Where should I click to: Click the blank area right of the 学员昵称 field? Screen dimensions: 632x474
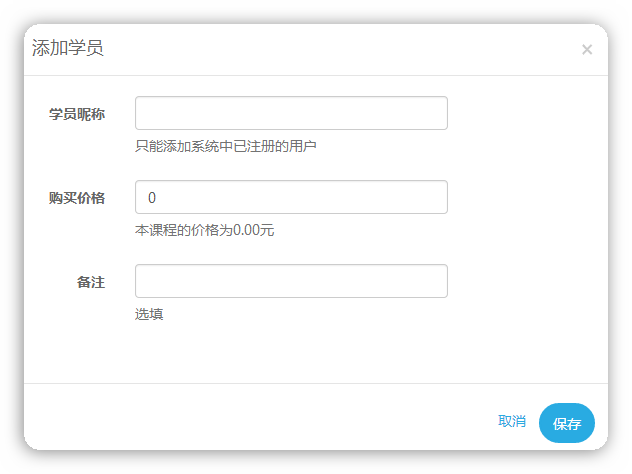526,113
